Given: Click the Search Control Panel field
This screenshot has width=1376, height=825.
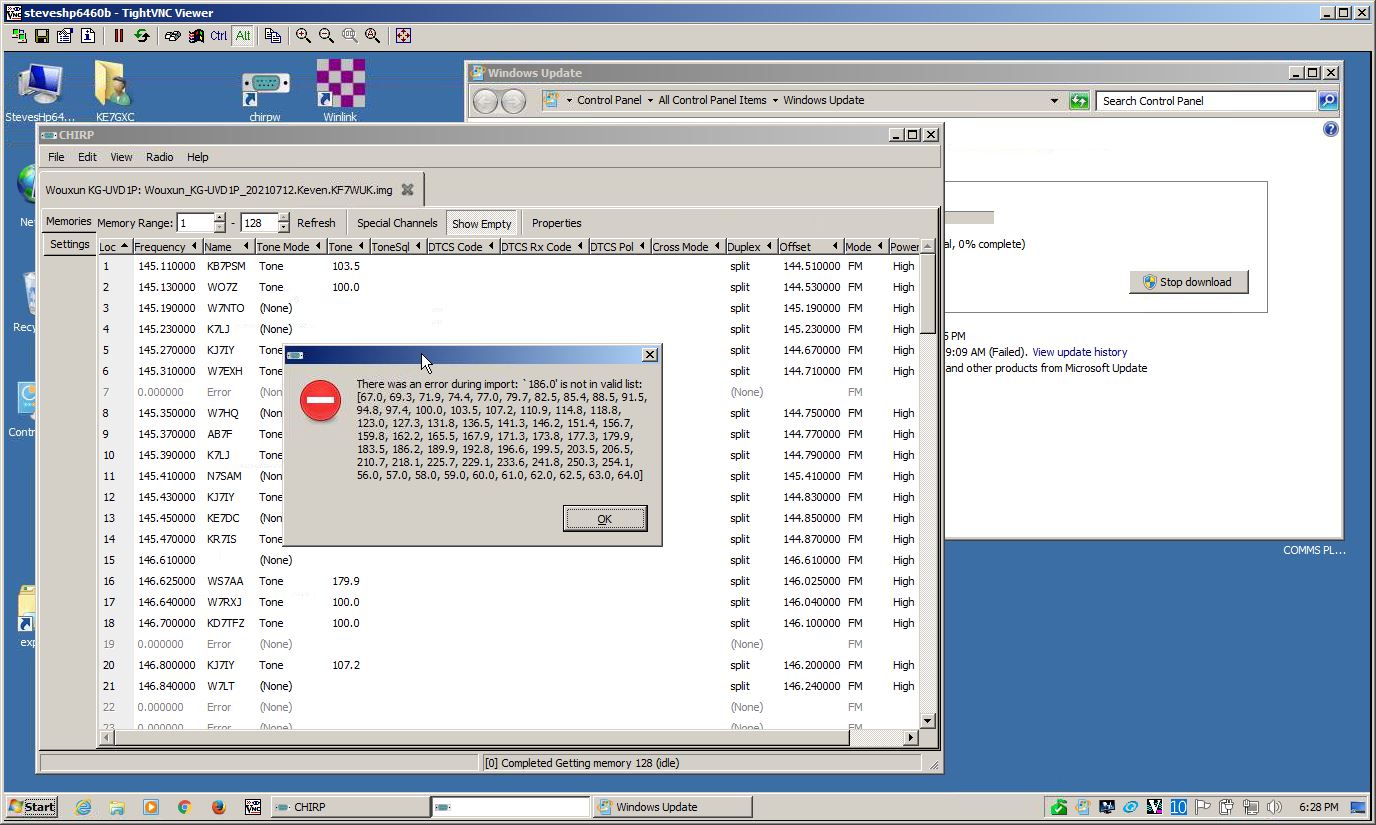Looking at the screenshot, I should pyautogui.click(x=1205, y=100).
